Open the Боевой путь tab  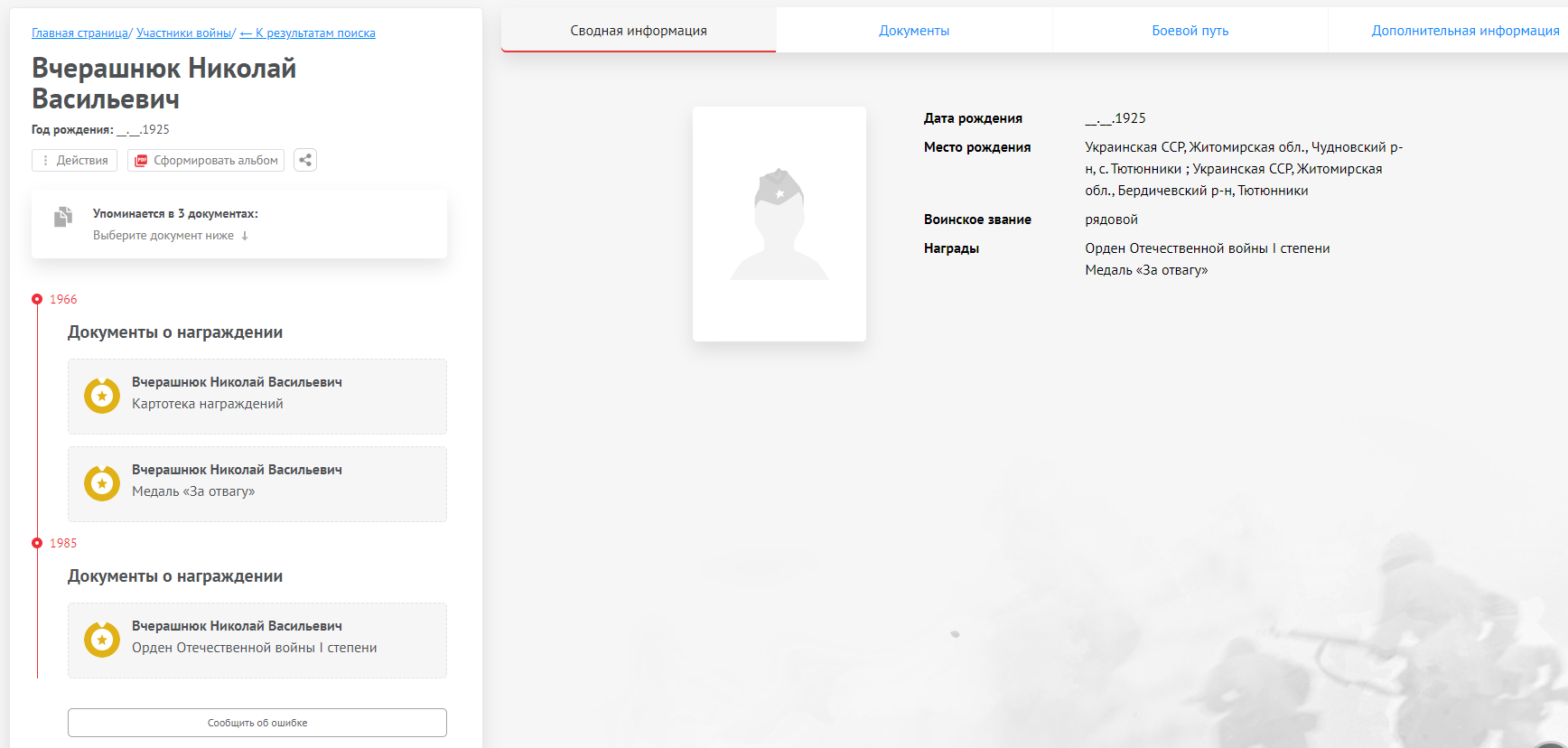[1190, 31]
